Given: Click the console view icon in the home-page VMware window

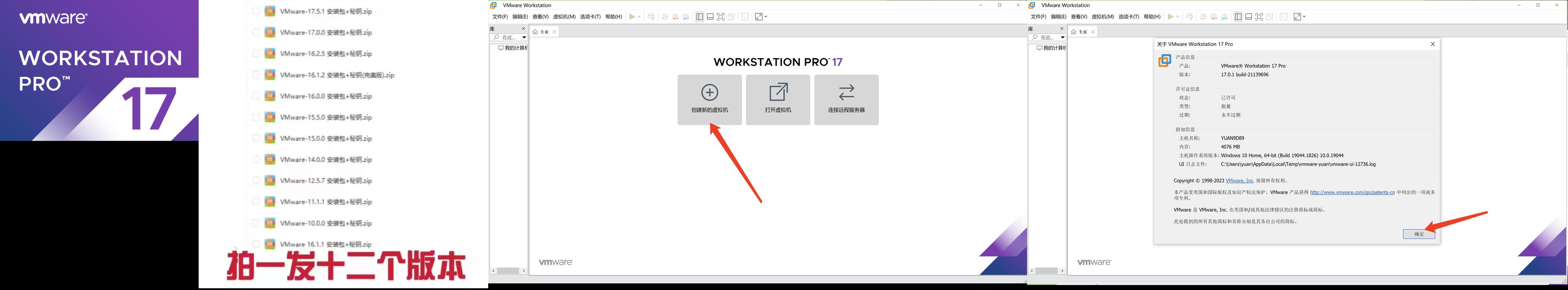Looking at the screenshot, I should tap(745, 17).
